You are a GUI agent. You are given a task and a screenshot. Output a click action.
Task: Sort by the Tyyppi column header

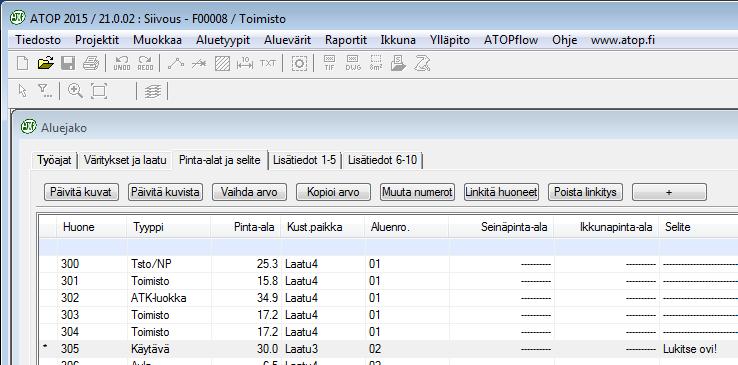point(168,227)
